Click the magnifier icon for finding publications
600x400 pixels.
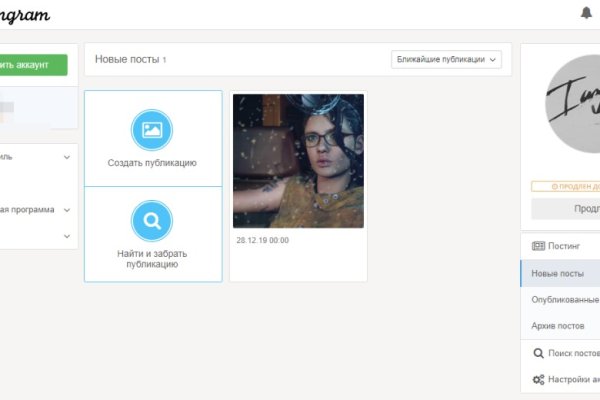coord(152,221)
